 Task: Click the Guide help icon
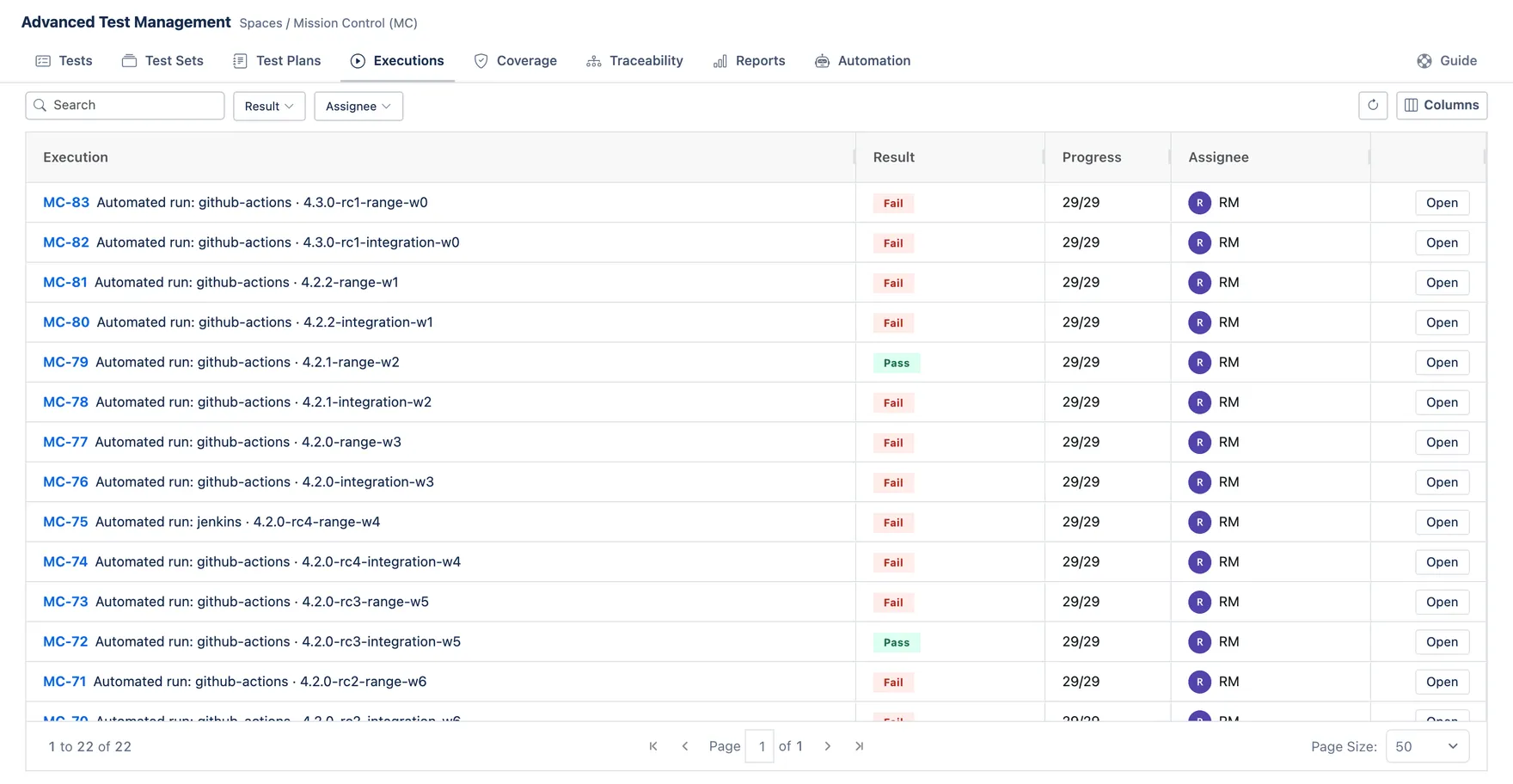[x=1424, y=61]
